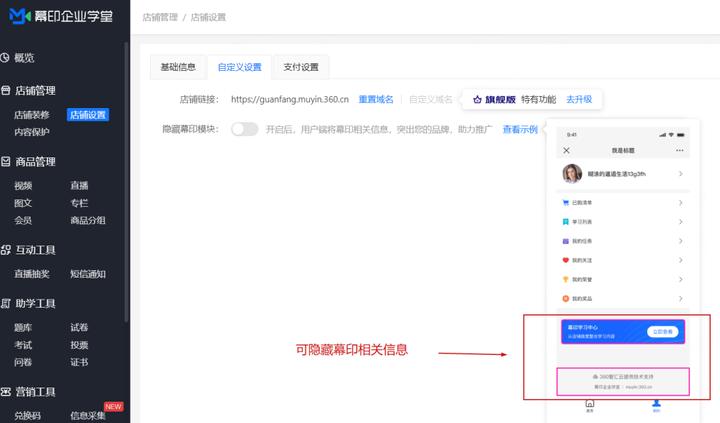Click the shop URL guanfang.muyin.360.cn

pos(290,99)
